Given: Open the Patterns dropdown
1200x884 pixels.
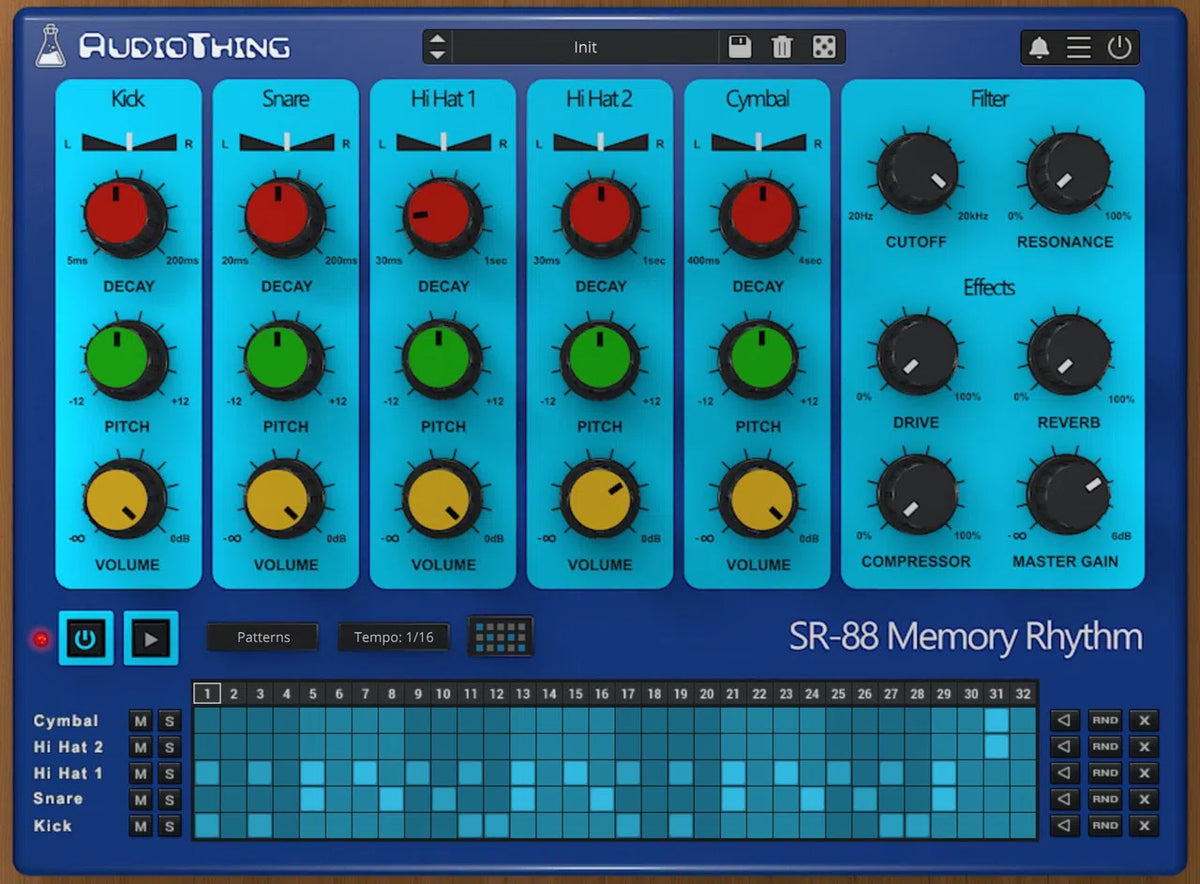Looking at the screenshot, I should 262,637.
